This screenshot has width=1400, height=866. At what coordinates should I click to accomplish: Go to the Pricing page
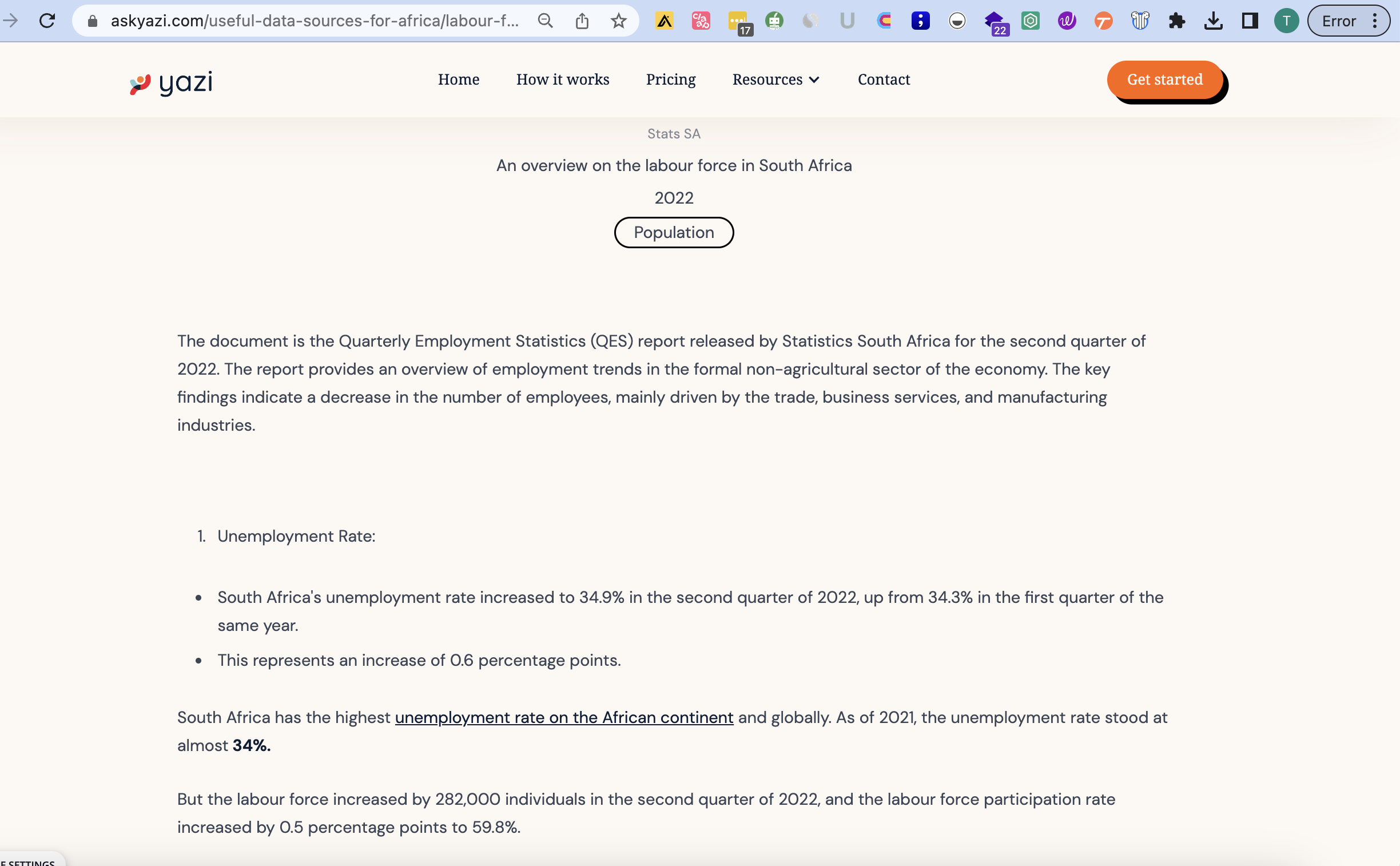(x=670, y=80)
